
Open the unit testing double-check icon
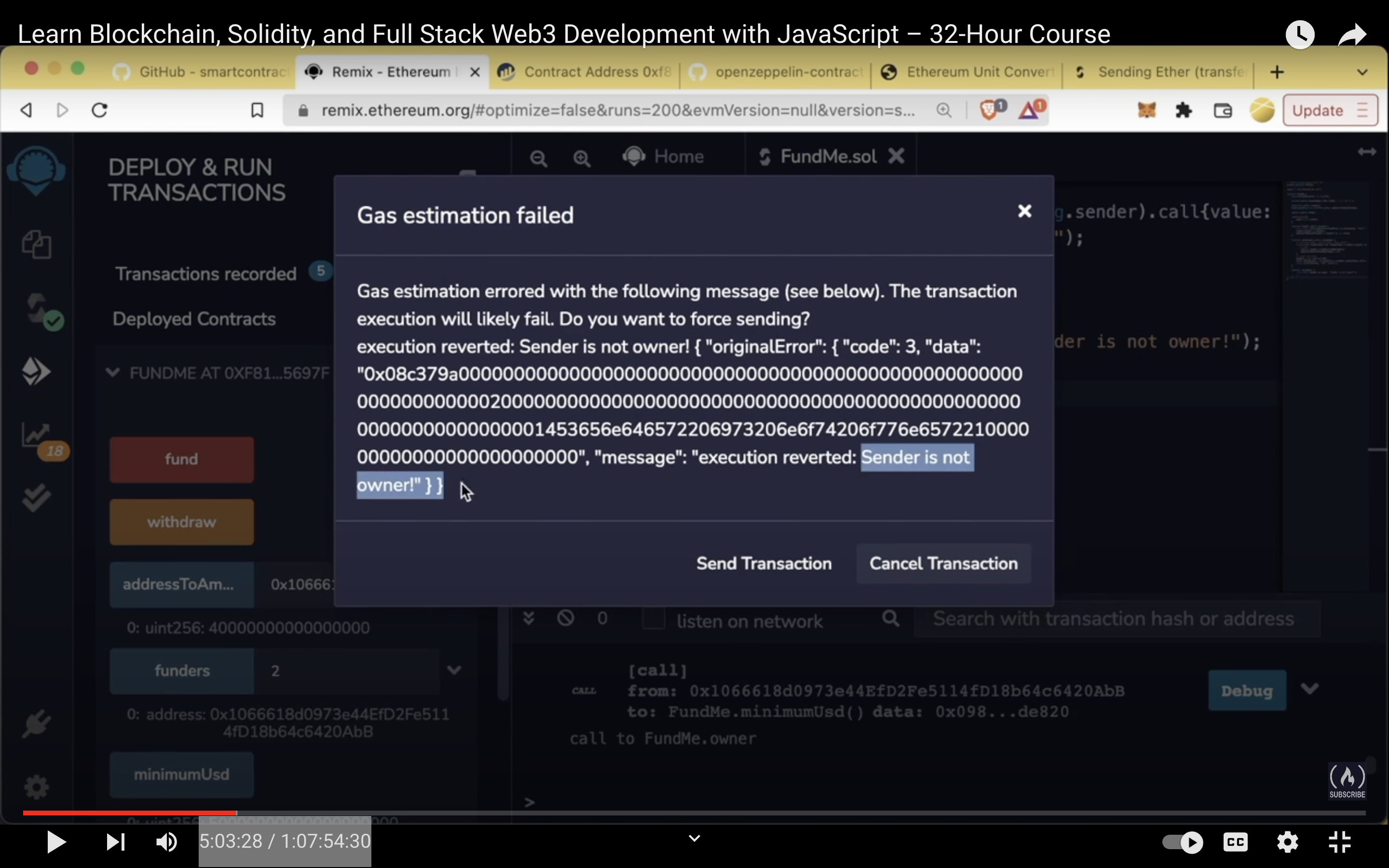(36, 497)
